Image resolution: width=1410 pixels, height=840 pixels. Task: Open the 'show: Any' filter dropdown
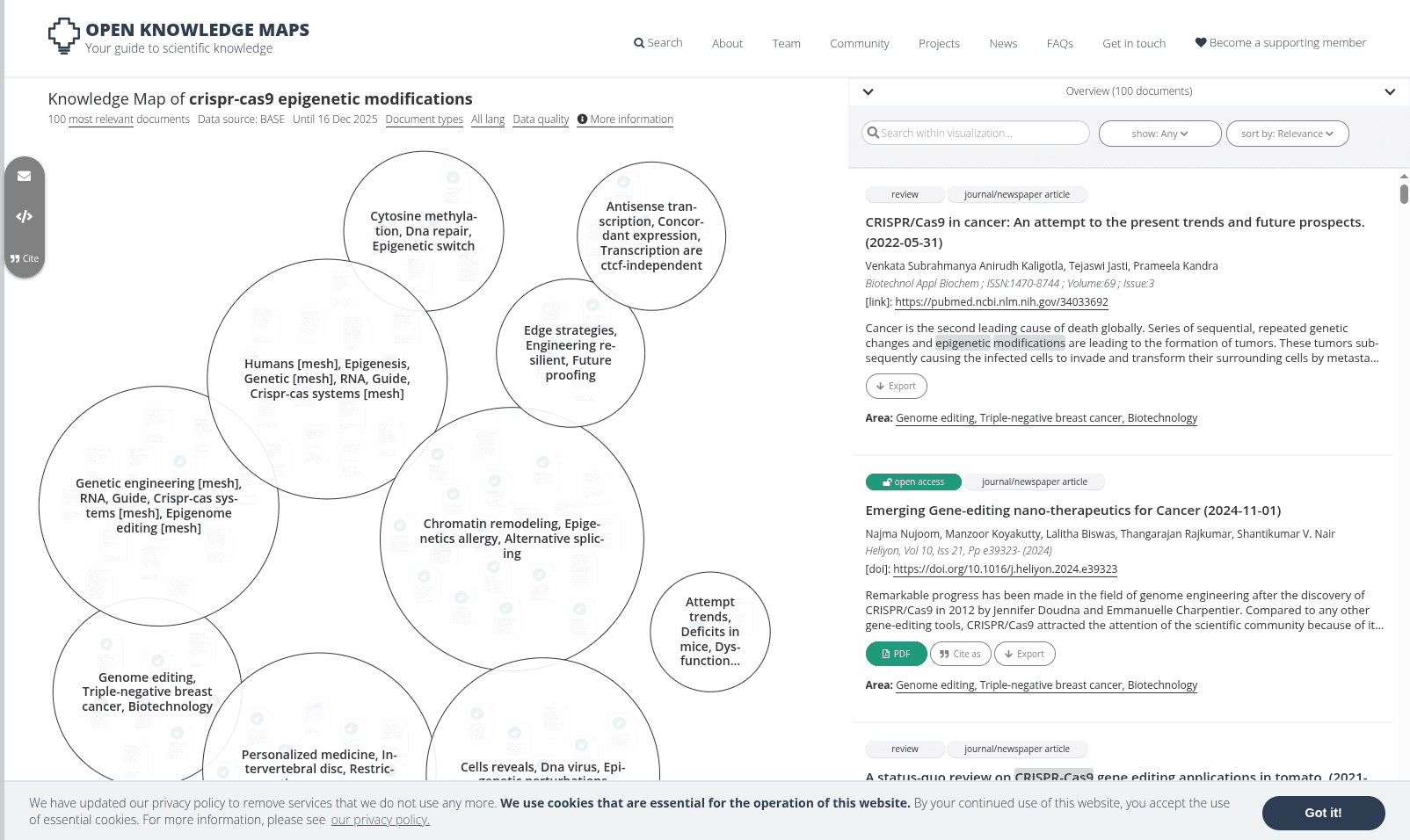(1159, 134)
